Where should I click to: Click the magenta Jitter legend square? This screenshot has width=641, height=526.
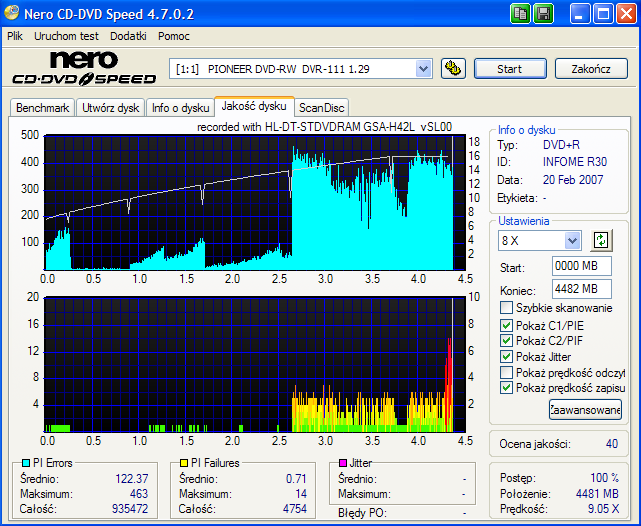(342, 463)
